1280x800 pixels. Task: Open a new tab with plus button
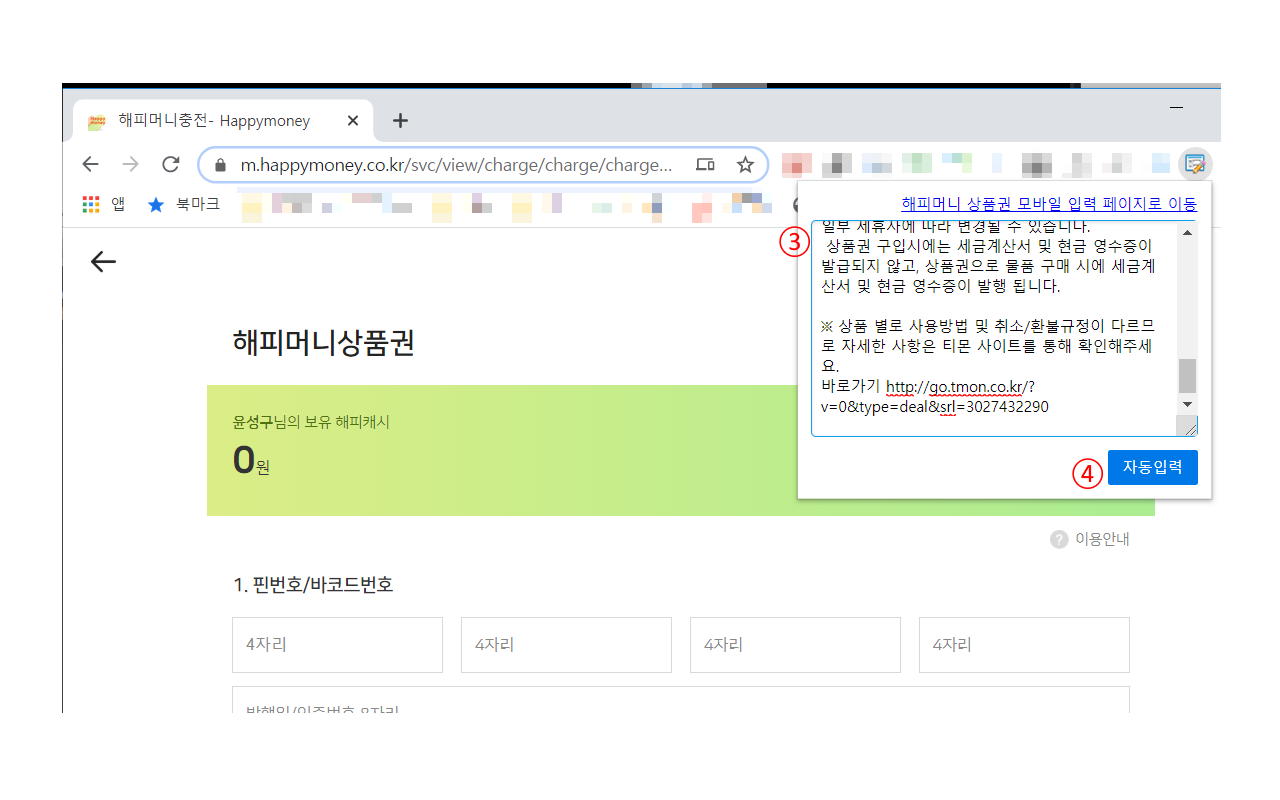pyautogui.click(x=400, y=121)
